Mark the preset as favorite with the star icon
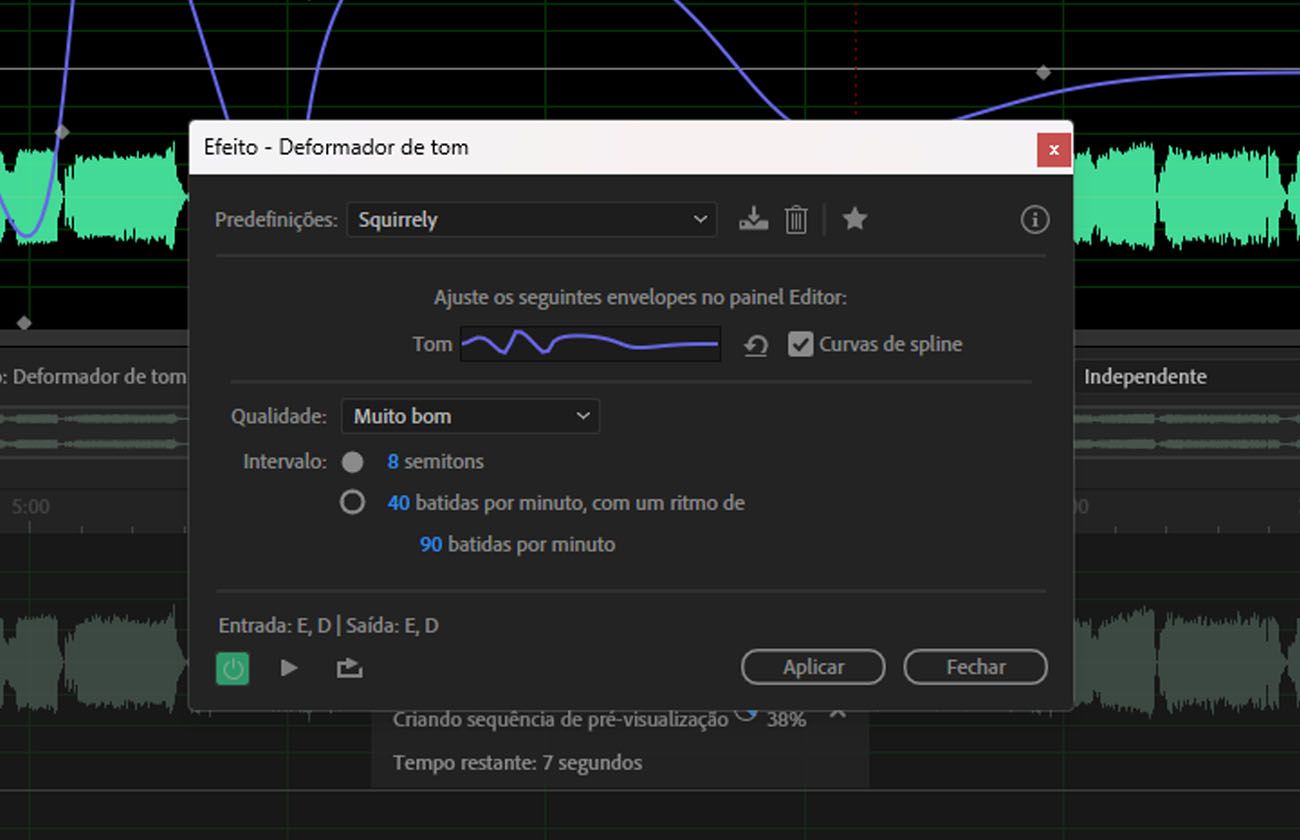The width and height of the screenshot is (1300, 840). [x=854, y=218]
